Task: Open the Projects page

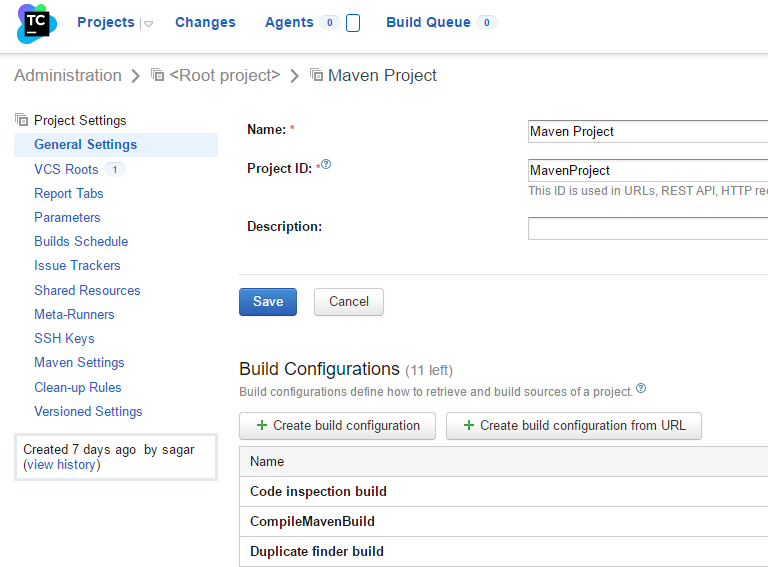Action: (x=106, y=22)
